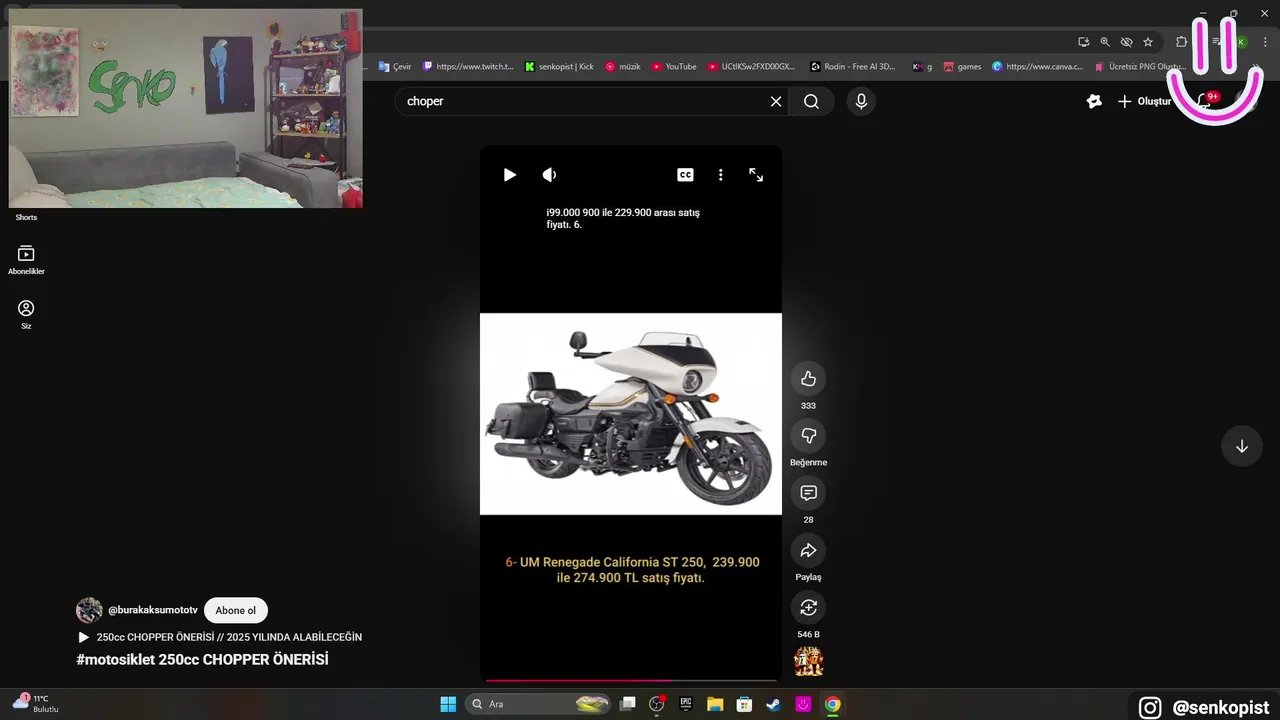
Task: Start voice search with microphone
Action: pos(861,101)
